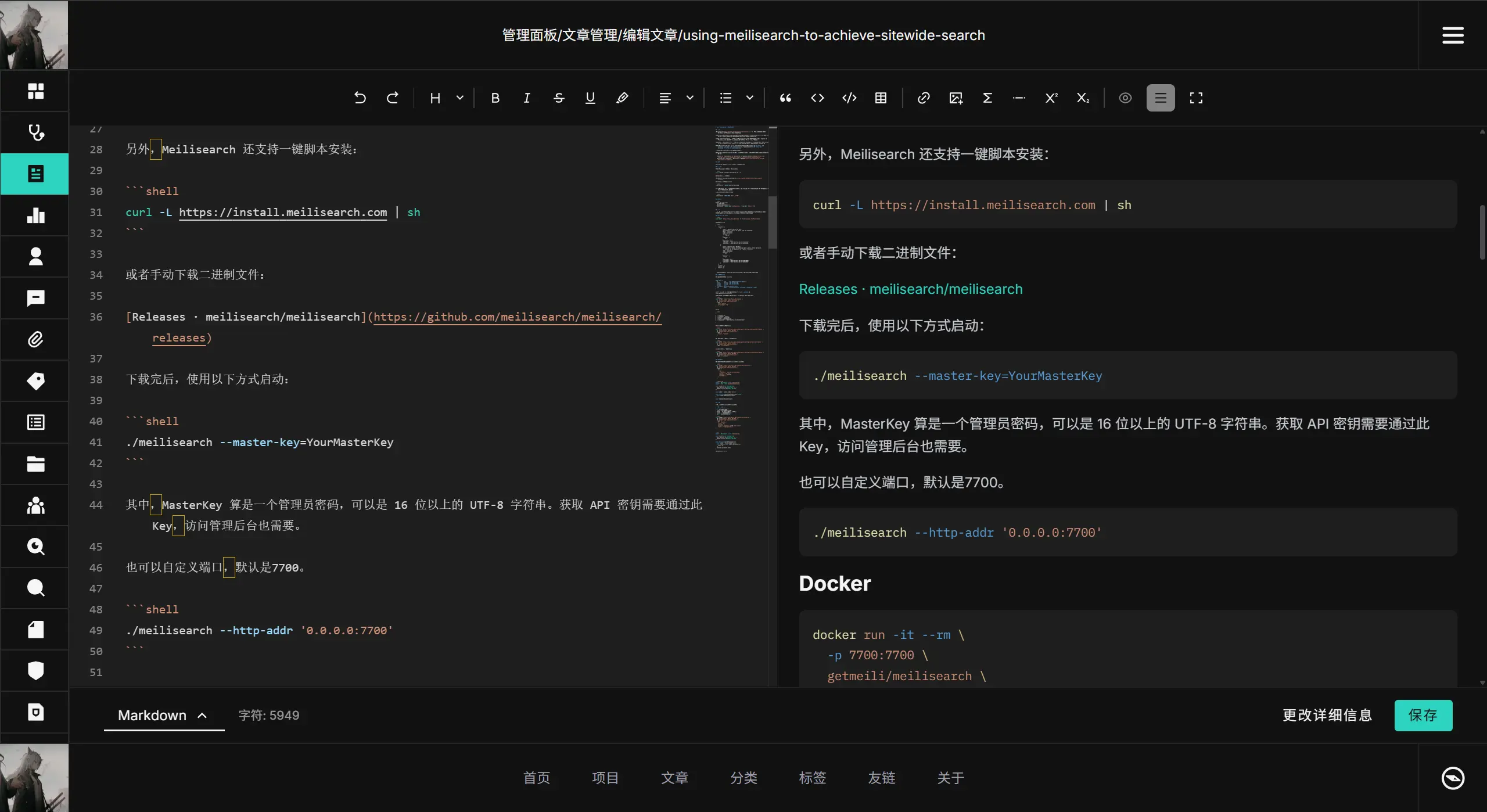Expand the list type dropdown arrow
The height and width of the screenshot is (812, 1487).
tap(750, 98)
